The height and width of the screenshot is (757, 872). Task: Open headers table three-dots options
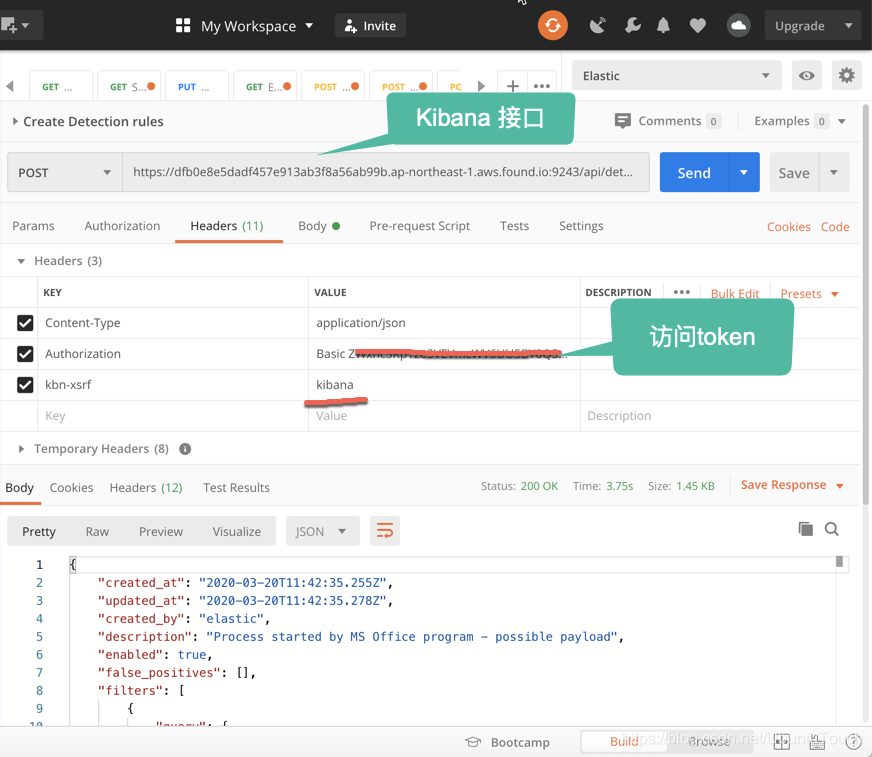(x=681, y=292)
